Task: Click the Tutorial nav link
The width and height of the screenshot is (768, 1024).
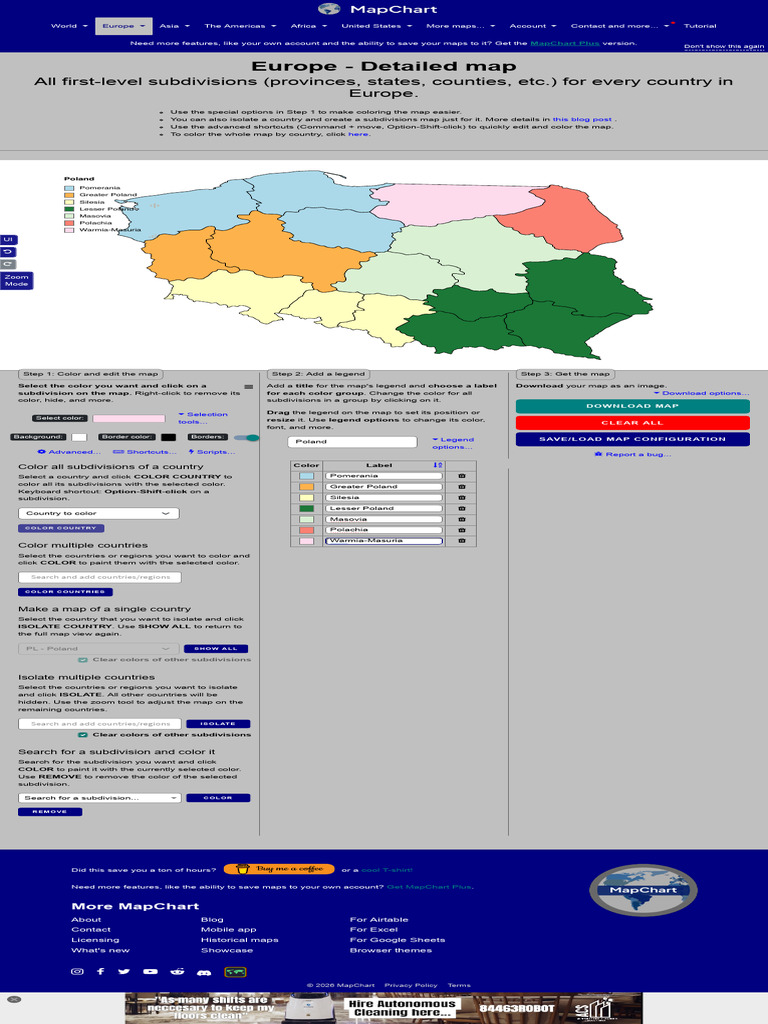Action: [x=700, y=26]
